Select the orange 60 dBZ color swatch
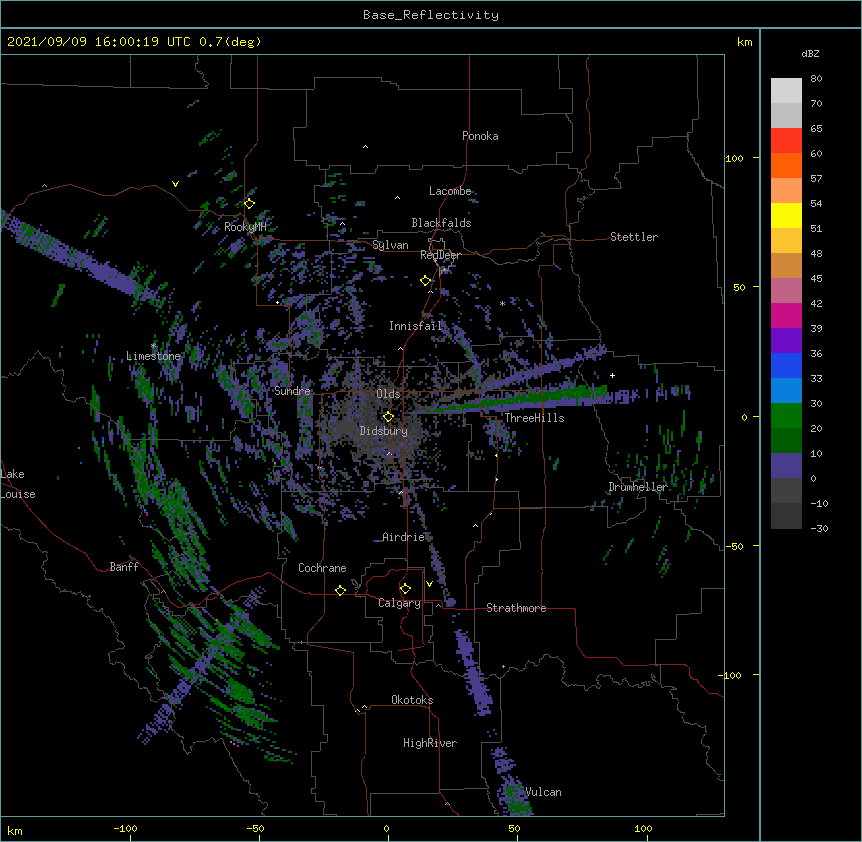The height and width of the screenshot is (842, 862). point(786,165)
